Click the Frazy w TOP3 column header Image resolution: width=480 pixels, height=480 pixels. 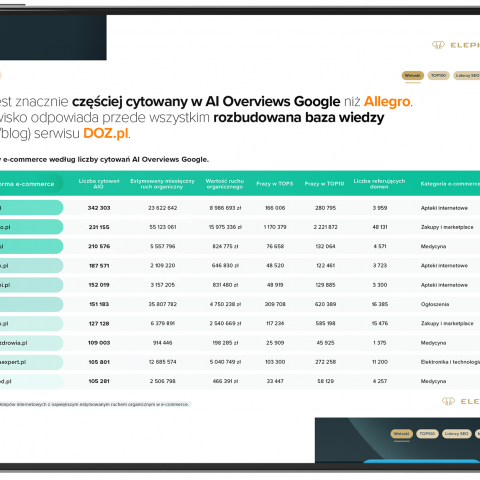275,184
